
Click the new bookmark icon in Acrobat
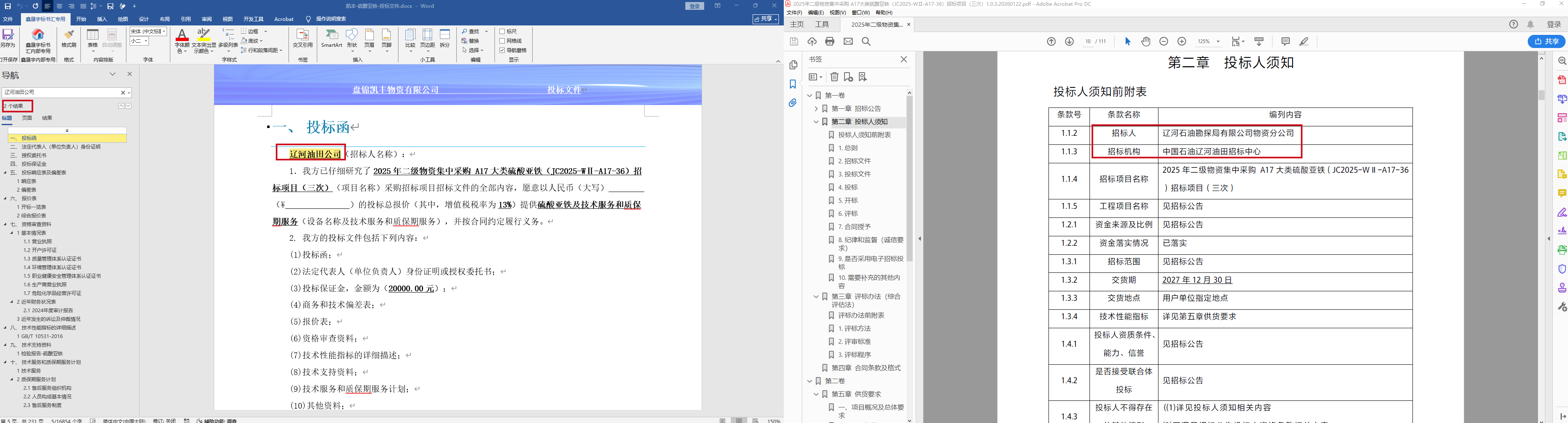(849, 77)
